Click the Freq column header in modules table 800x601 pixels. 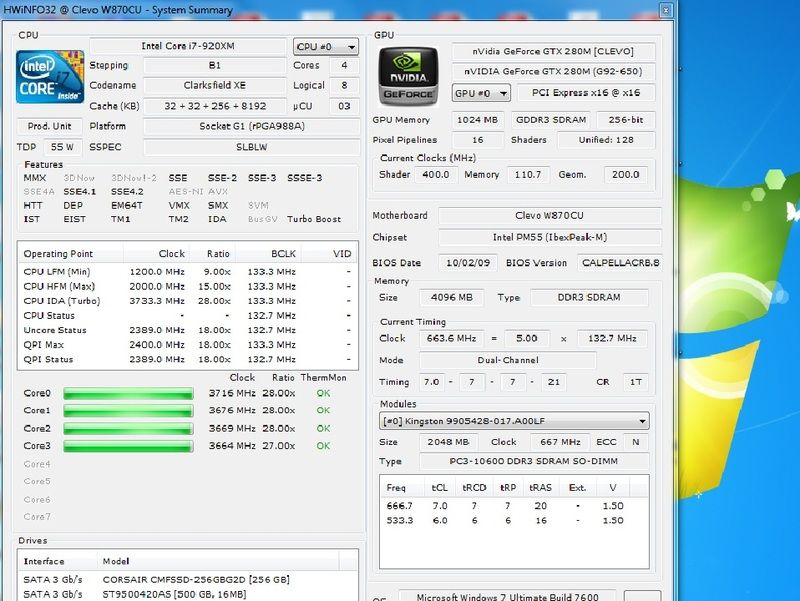403,487
